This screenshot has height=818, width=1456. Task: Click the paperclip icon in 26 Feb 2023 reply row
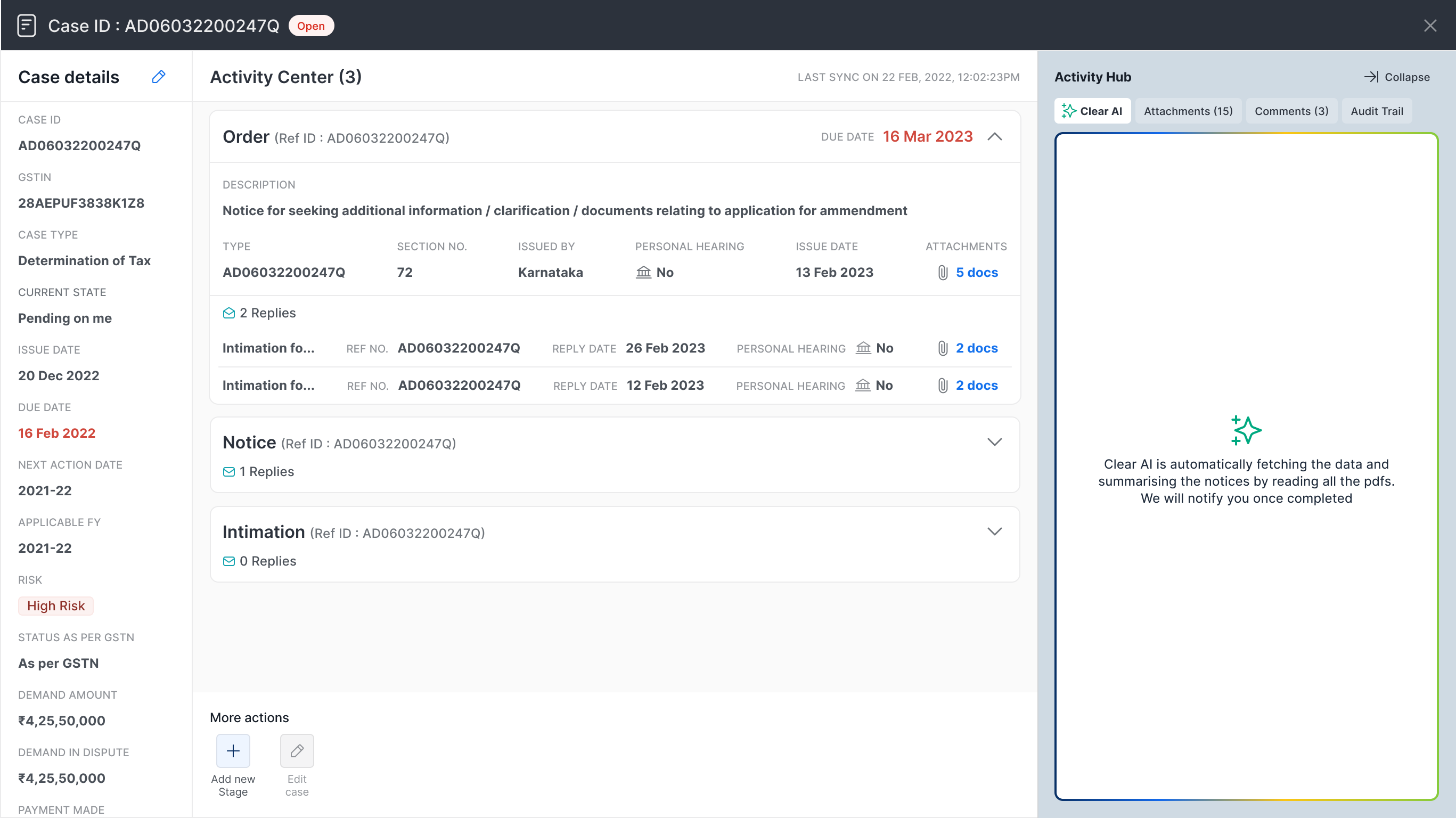(942, 348)
